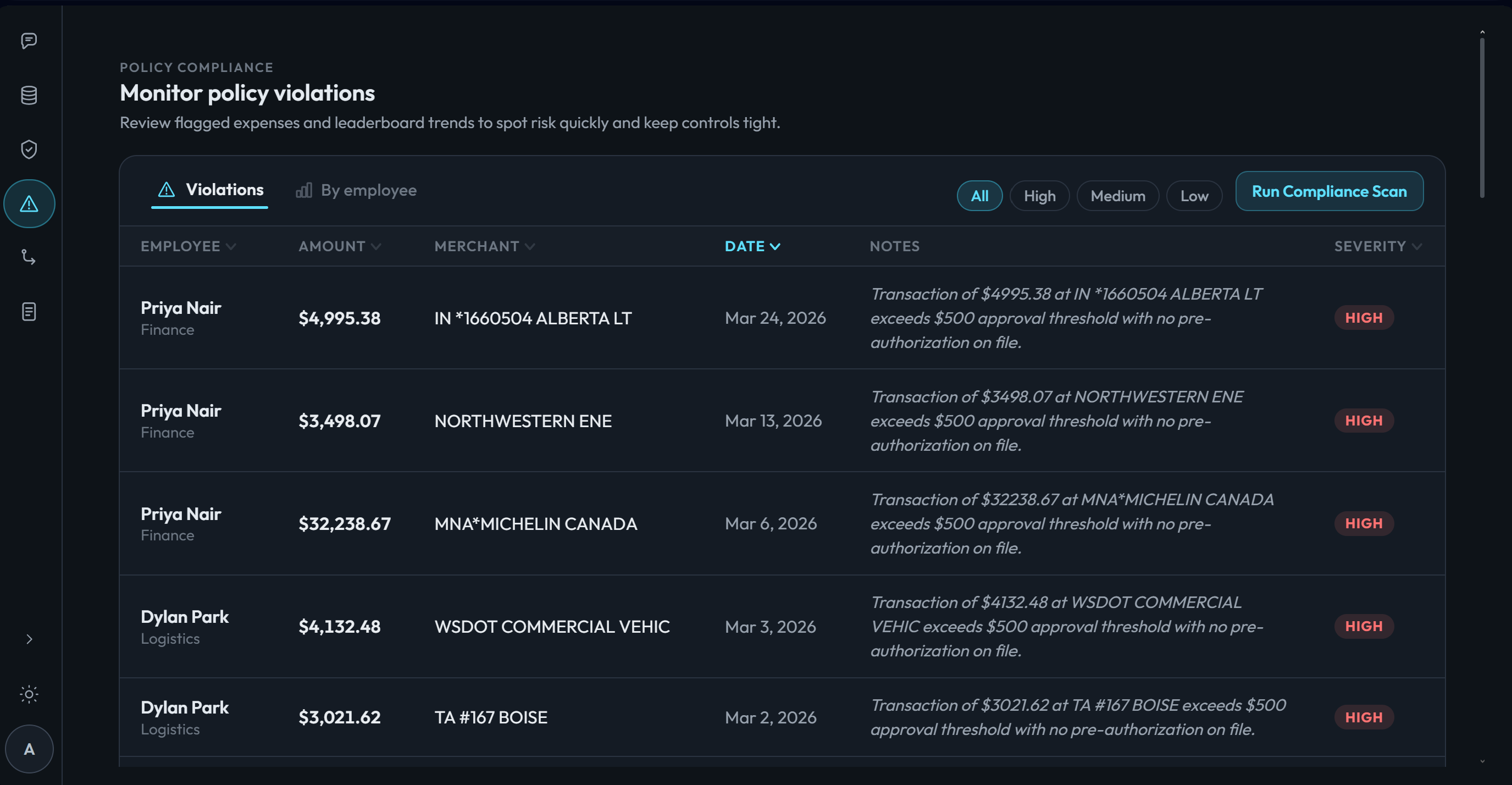
Task: Run Compliance Scan
Action: pyautogui.click(x=1328, y=191)
